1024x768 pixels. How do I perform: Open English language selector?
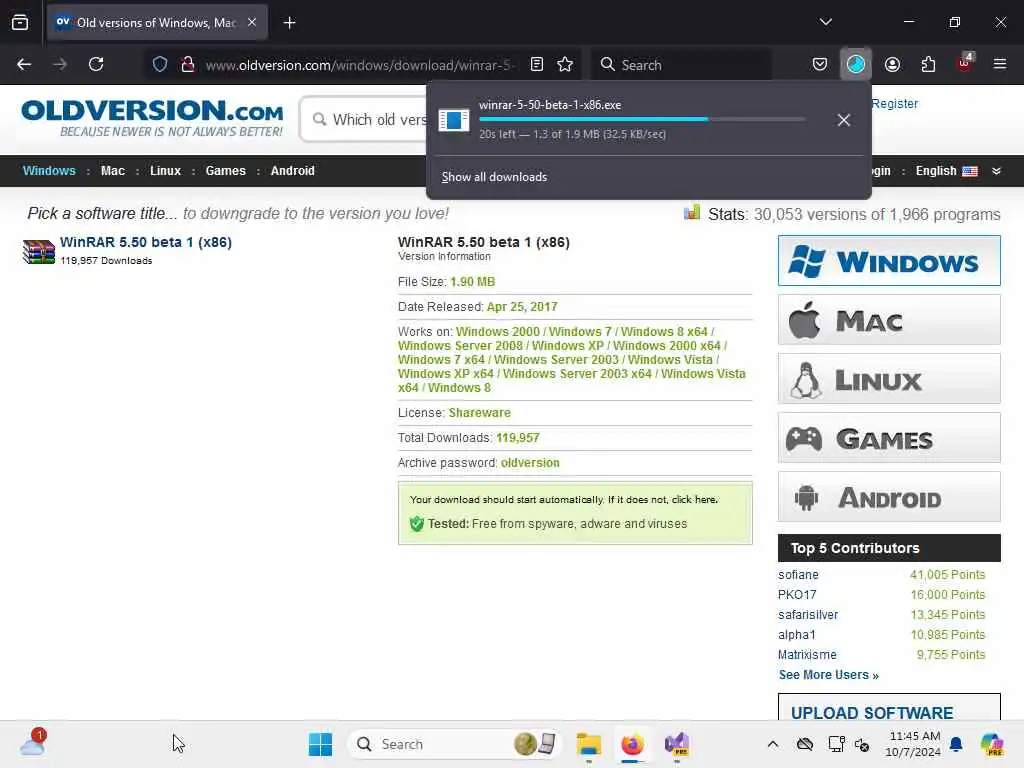pos(946,170)
